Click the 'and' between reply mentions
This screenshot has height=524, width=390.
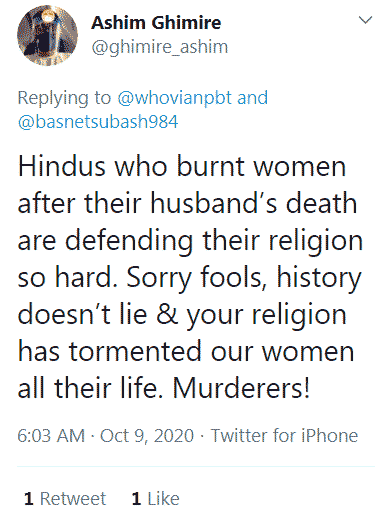coord(252,98)
